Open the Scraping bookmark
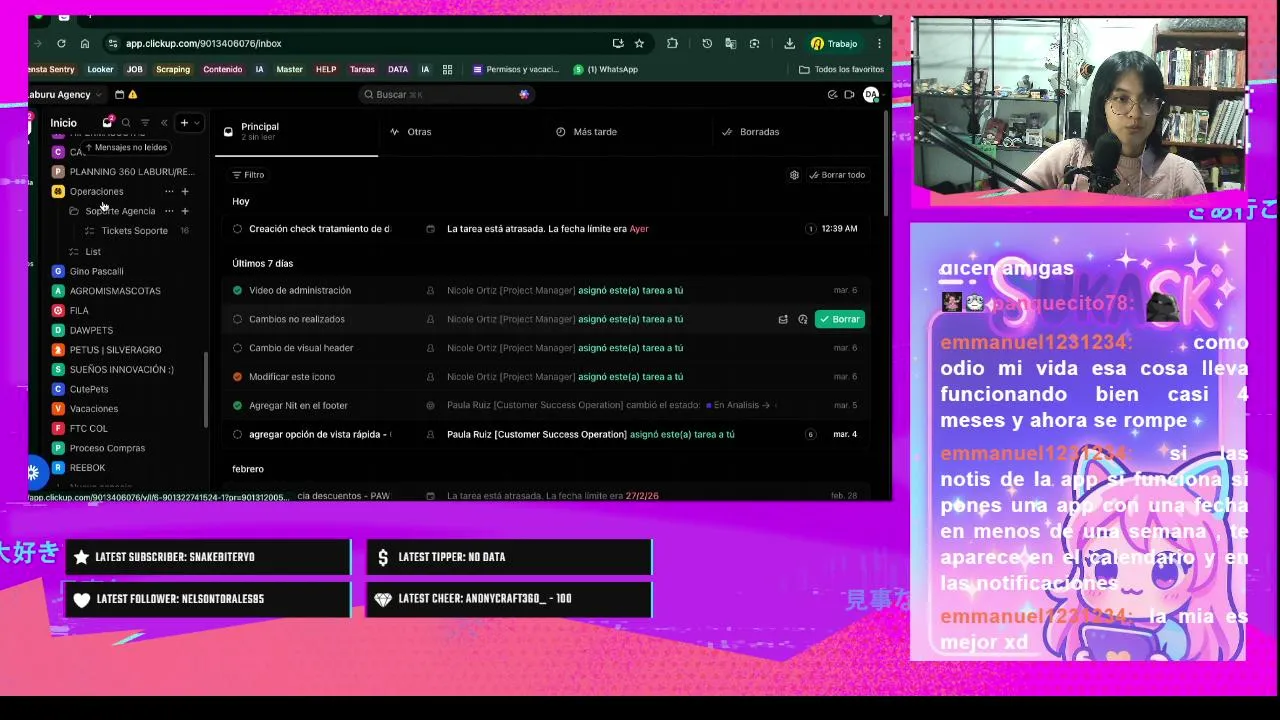Image resolution: width=1280 pixels, height=720 pixels. [172, 69]
